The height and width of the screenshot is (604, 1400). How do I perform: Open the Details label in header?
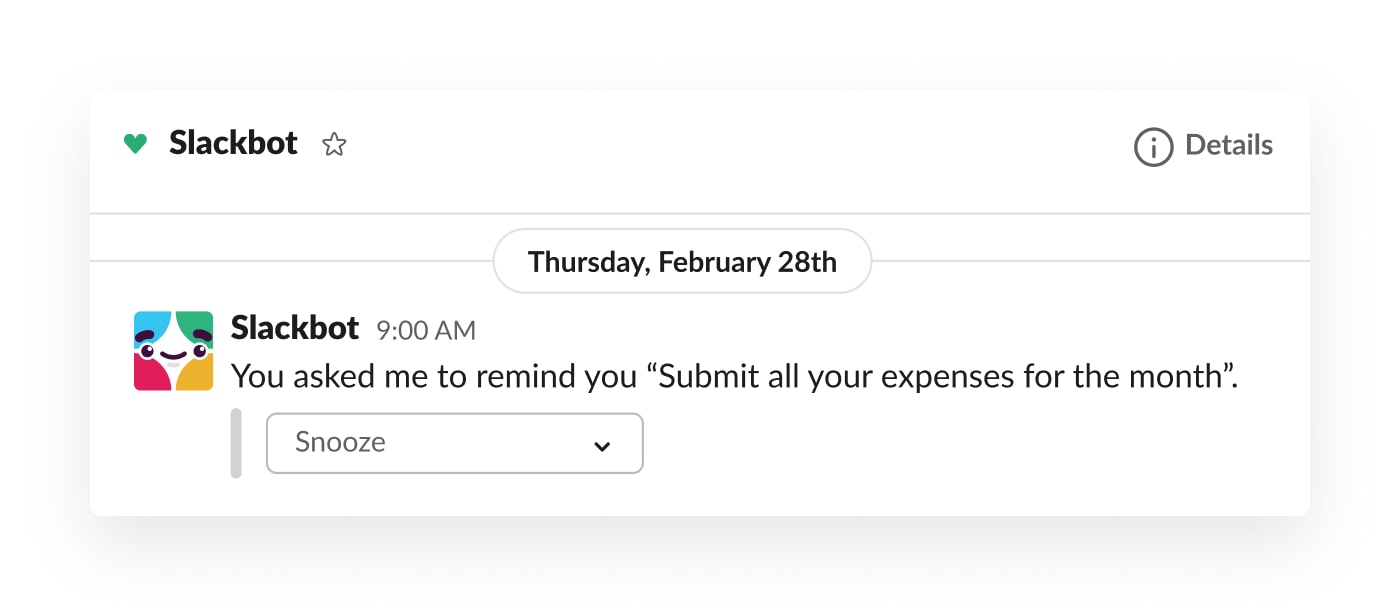point(1229,146)
